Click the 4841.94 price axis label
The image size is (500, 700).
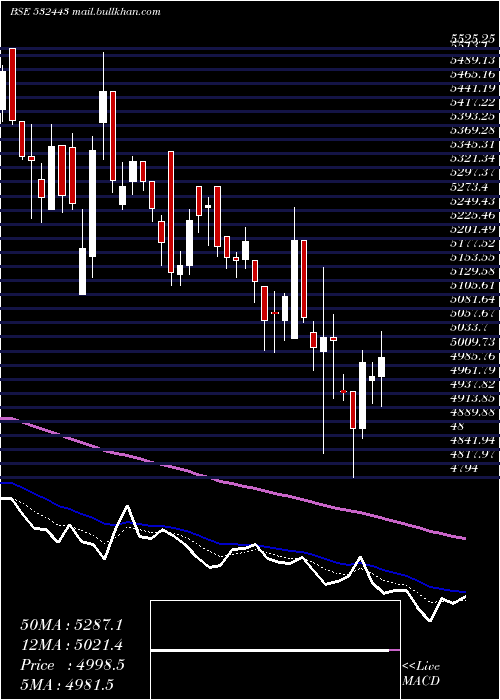tap(472, 440)
